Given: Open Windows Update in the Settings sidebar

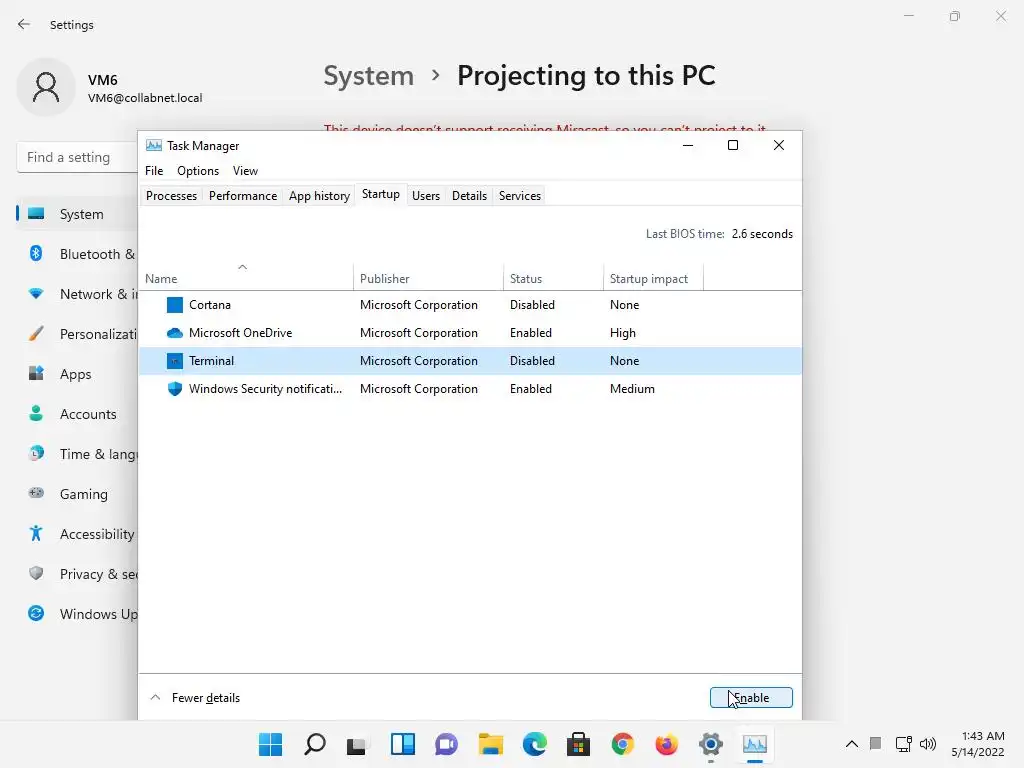Looking at the screenshot, I should pyautogui.click(x=77, y=614).
